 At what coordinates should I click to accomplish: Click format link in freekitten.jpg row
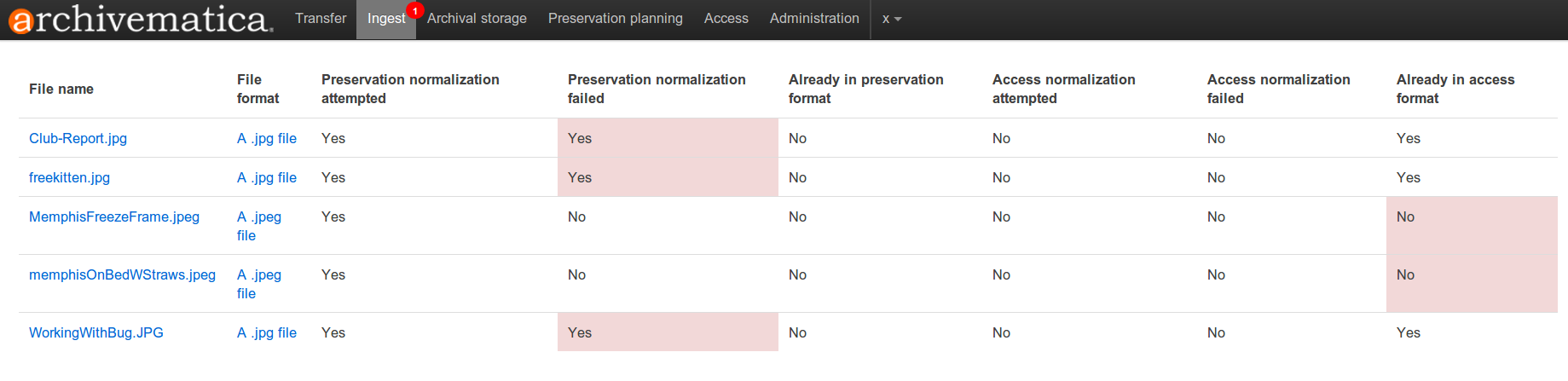click(267, 177)
